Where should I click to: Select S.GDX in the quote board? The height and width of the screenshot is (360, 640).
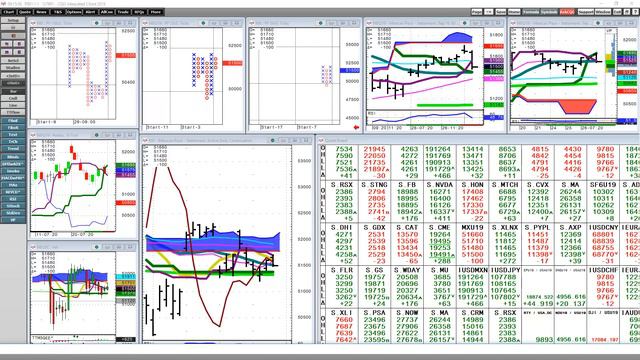[x=374, y=227]
